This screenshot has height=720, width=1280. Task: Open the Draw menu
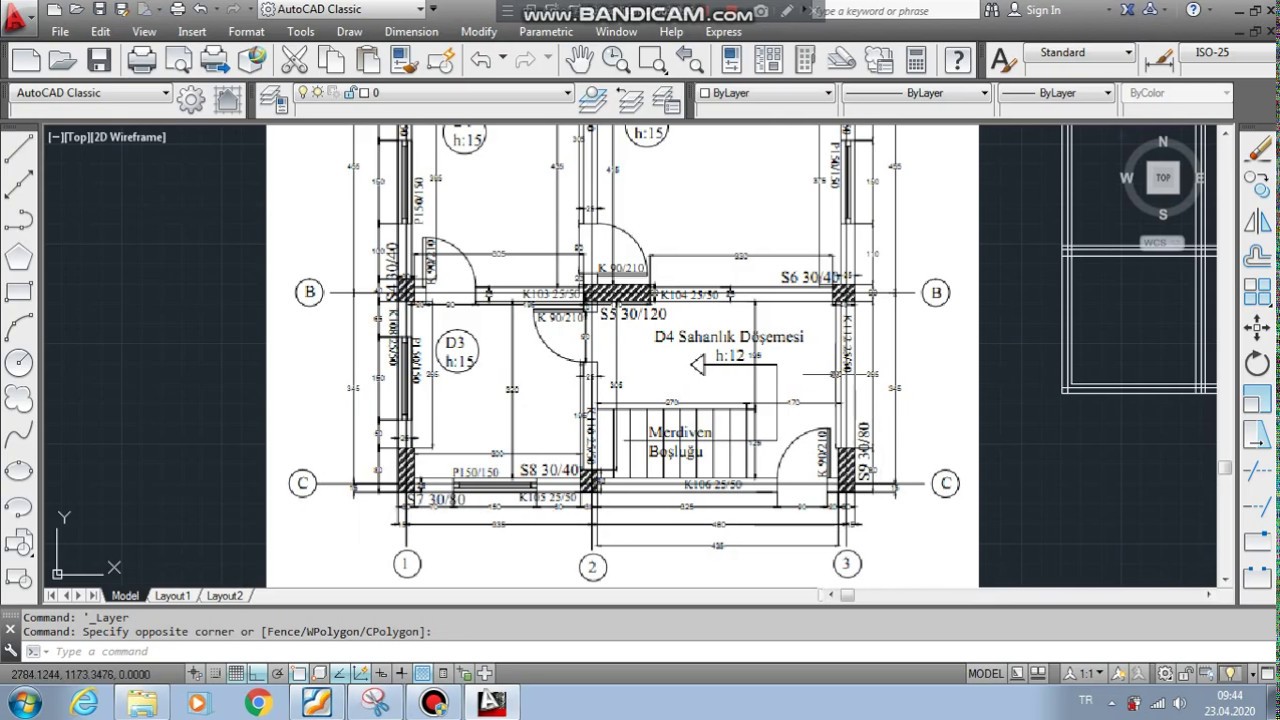(349, 32)
